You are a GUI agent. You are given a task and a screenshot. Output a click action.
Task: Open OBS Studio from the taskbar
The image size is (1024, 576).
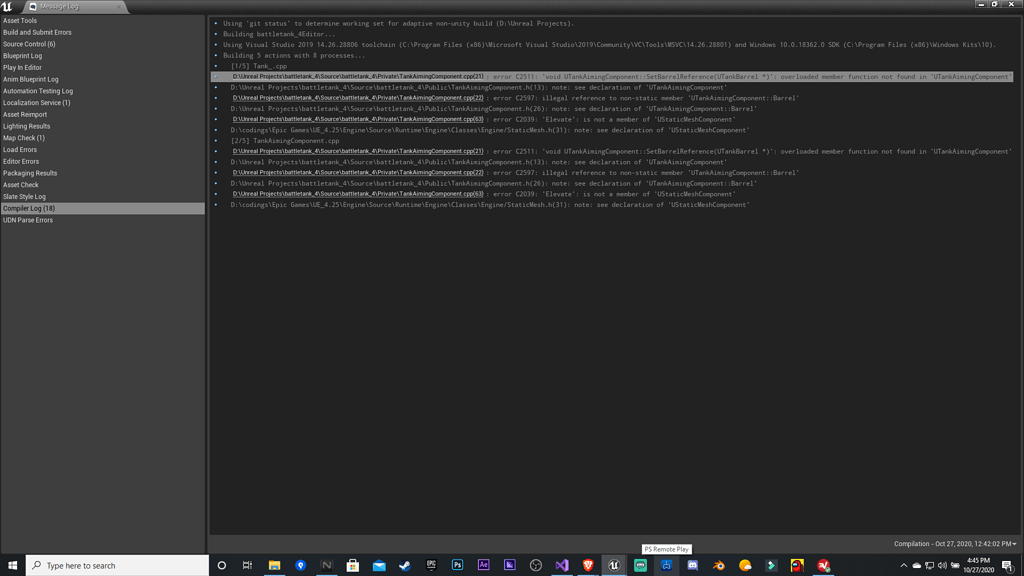point(536,566)
